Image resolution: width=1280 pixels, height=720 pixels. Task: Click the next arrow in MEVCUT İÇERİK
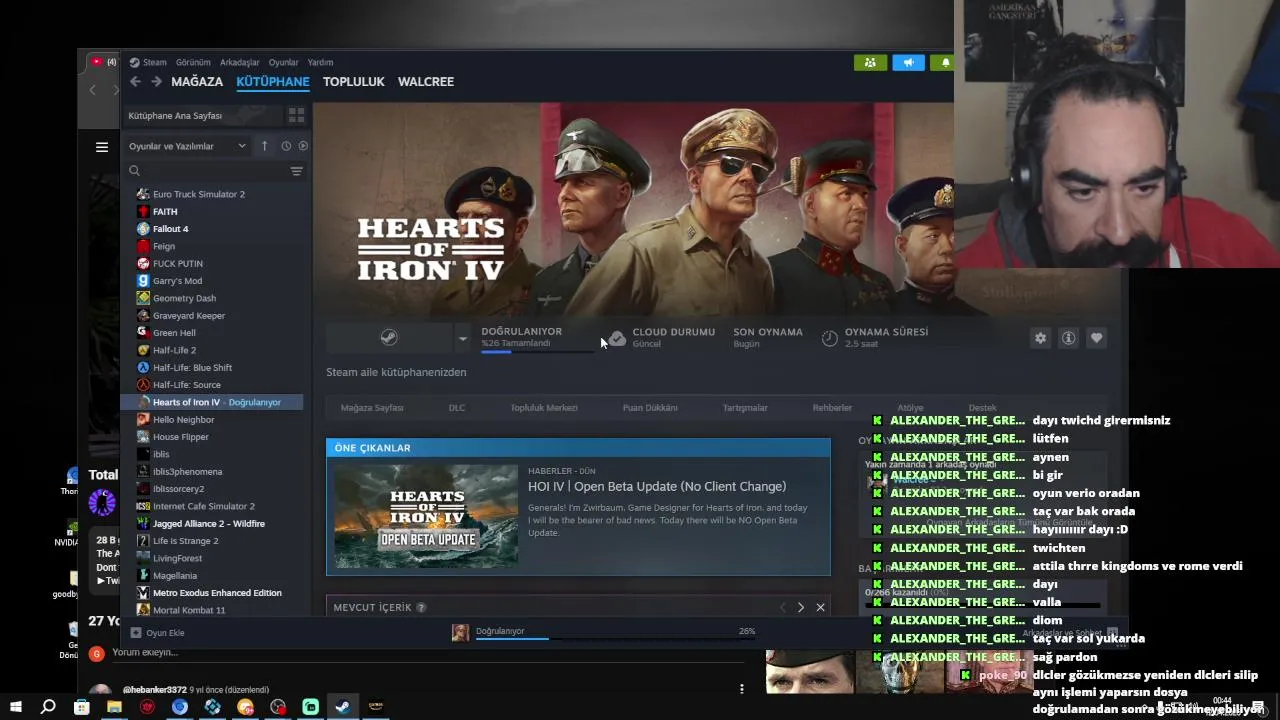(800, 607)
